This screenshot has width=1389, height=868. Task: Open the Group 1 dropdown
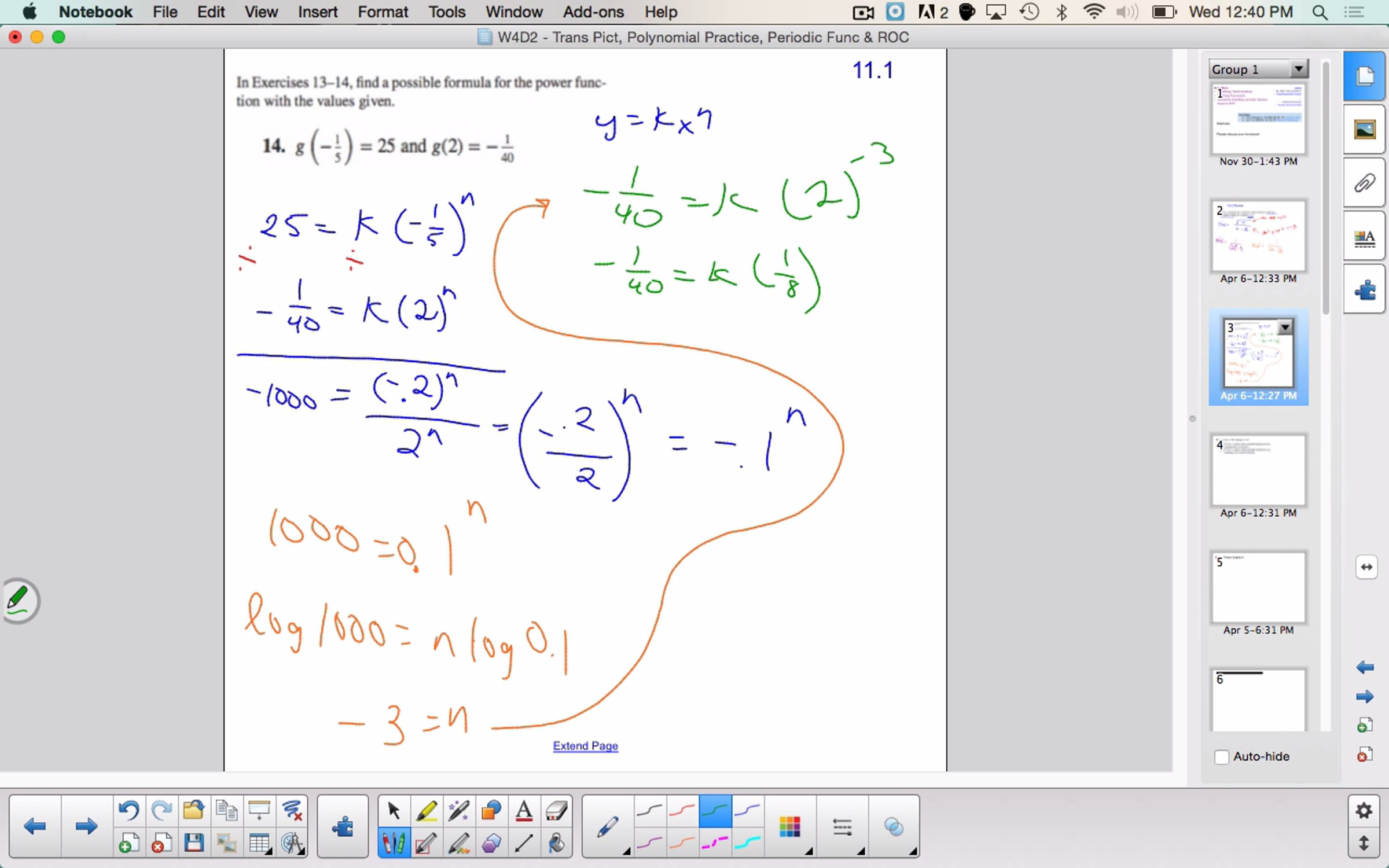pyautogui.click(x=1299, y=69)
